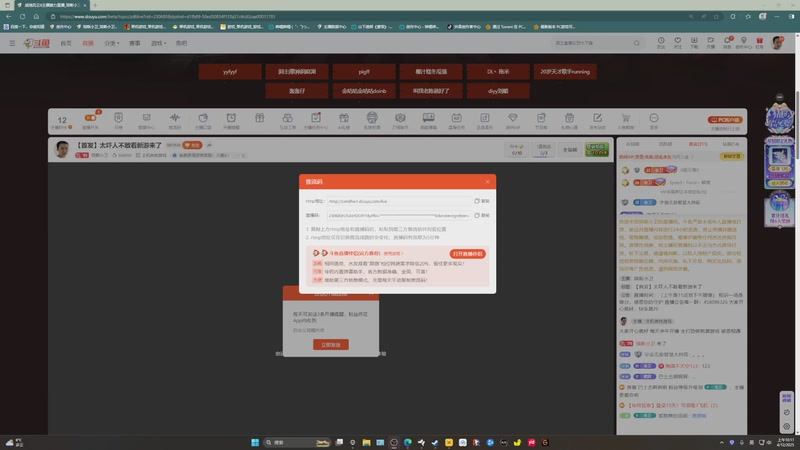Open the pencil edit icon in toolbar

[597, 120]
